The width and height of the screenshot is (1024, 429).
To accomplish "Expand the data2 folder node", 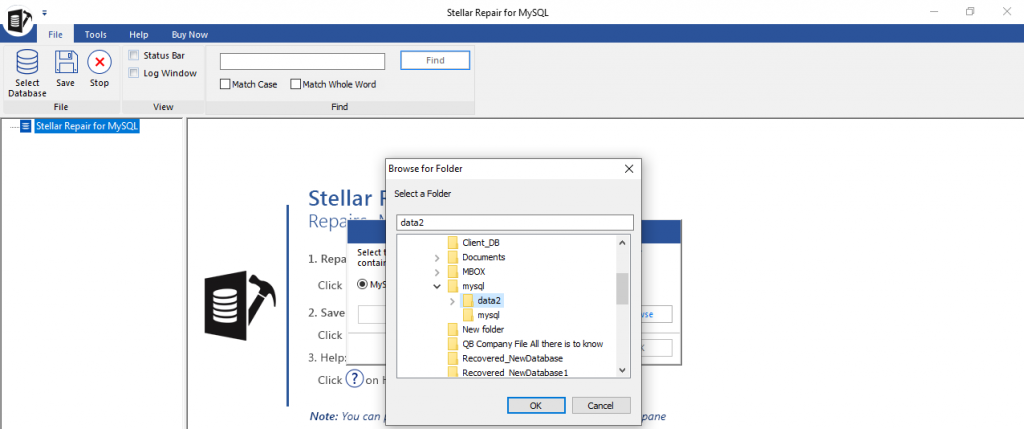I will click(x=452, y=300).
